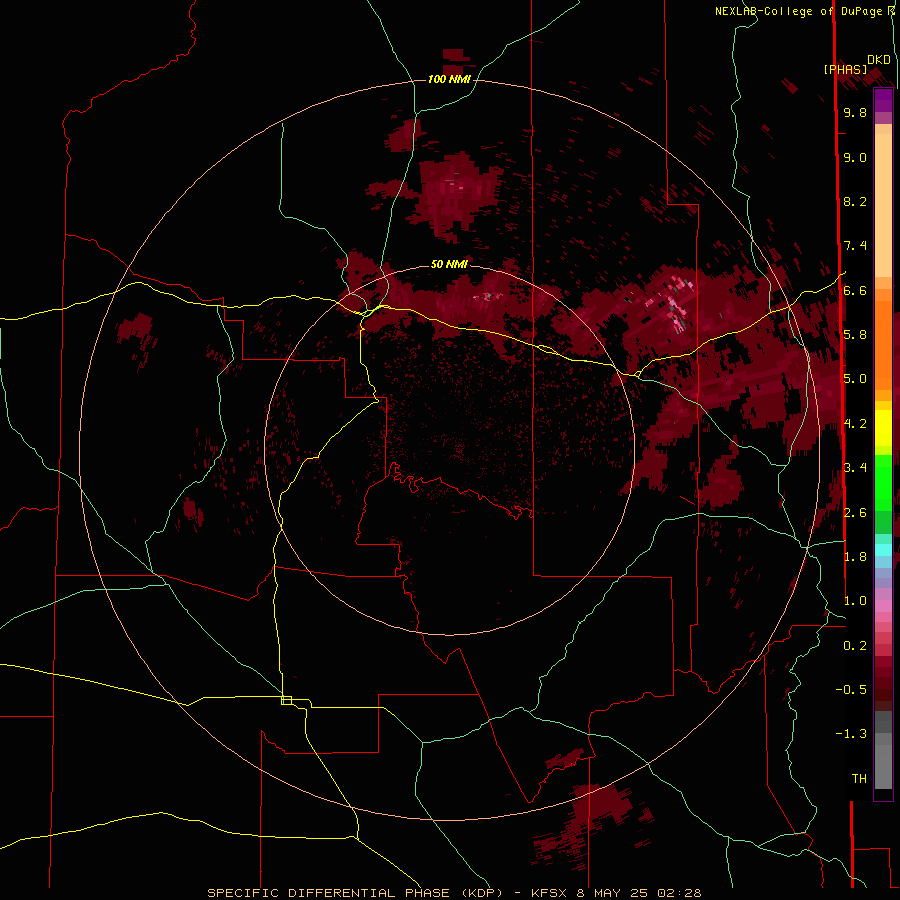Screen dimensions: 900x900
Task: Click the orange segment of the color bar
Action: coord(883,345)
